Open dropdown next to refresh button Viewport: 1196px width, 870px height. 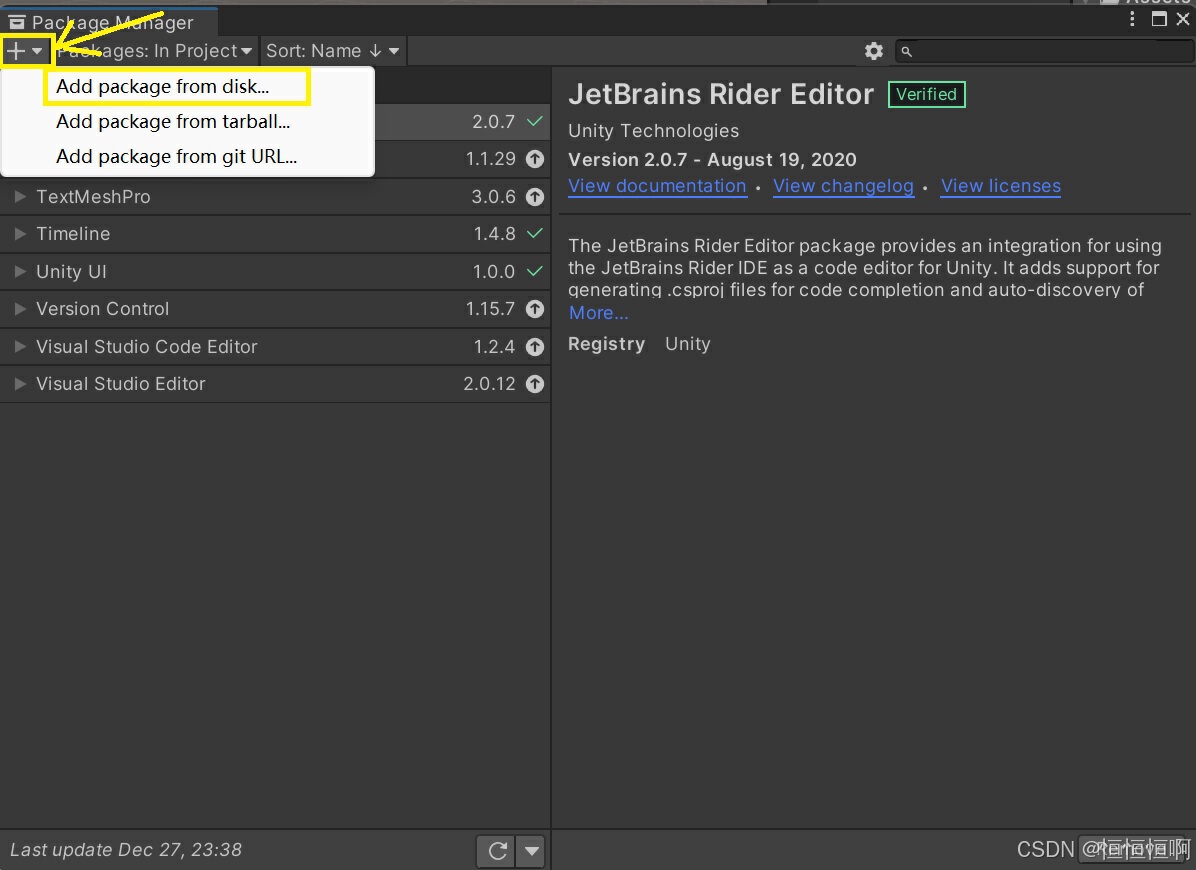tap(532, 851)
